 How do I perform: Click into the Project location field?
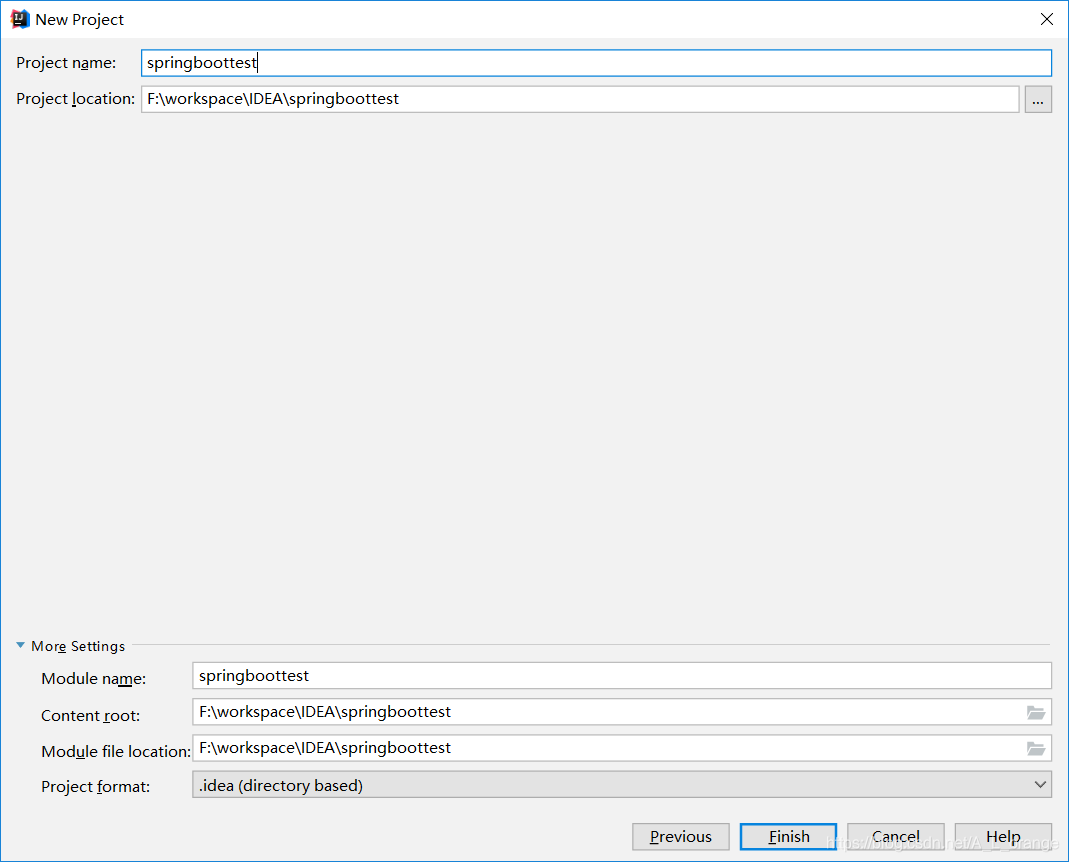pyautogui.click(x=580, y=100)
